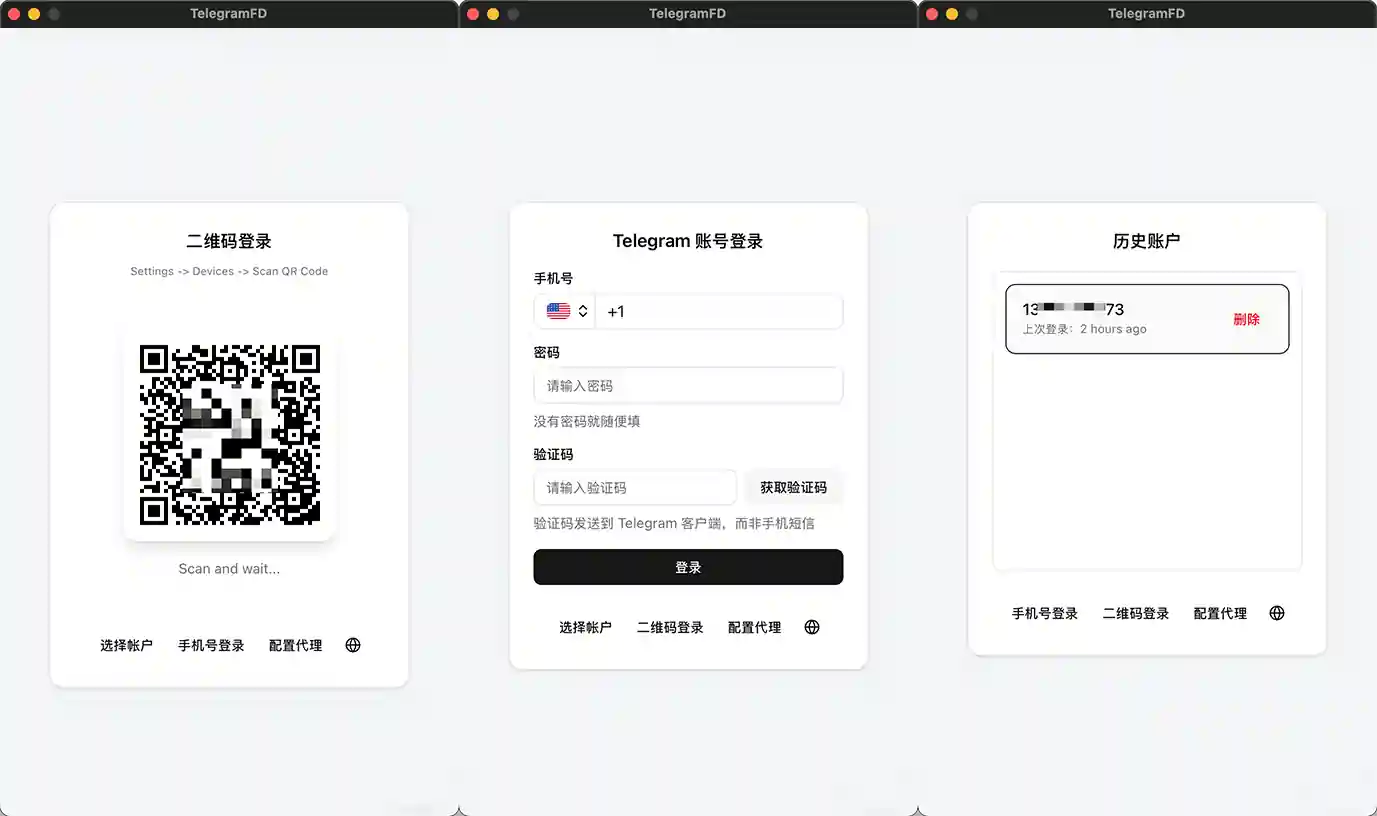Click the 历史账户 heading

tap(1147, 241)
